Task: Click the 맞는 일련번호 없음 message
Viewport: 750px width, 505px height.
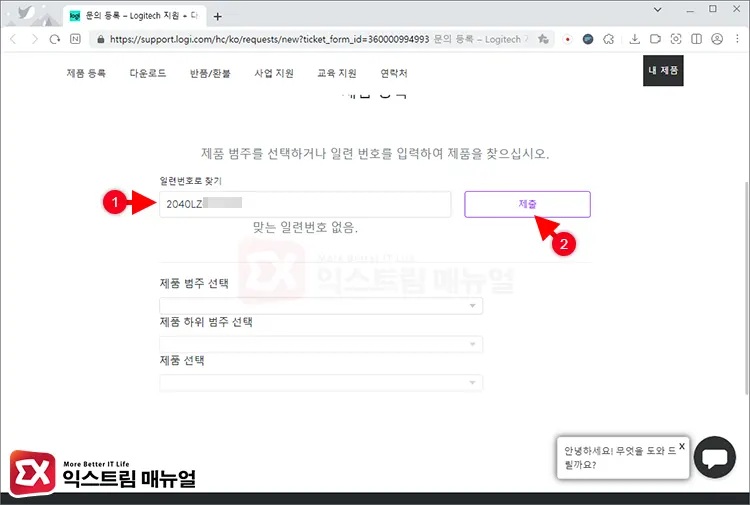Action: pos(305,227)
